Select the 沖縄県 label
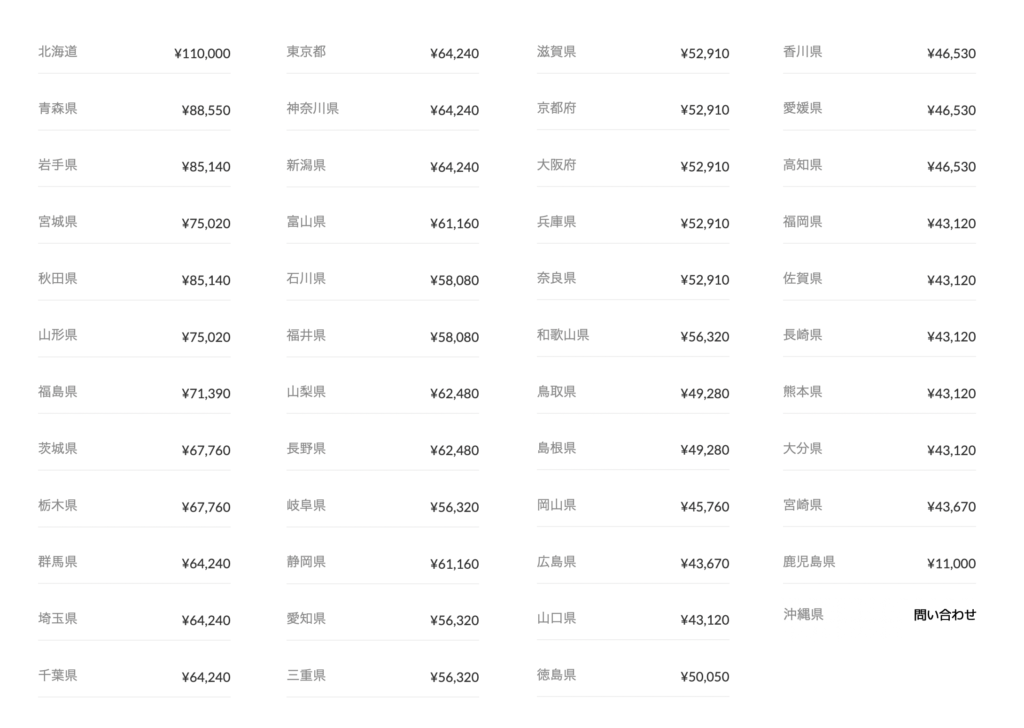This screenshot has width=1024, height=728. [x=803, y=615]
